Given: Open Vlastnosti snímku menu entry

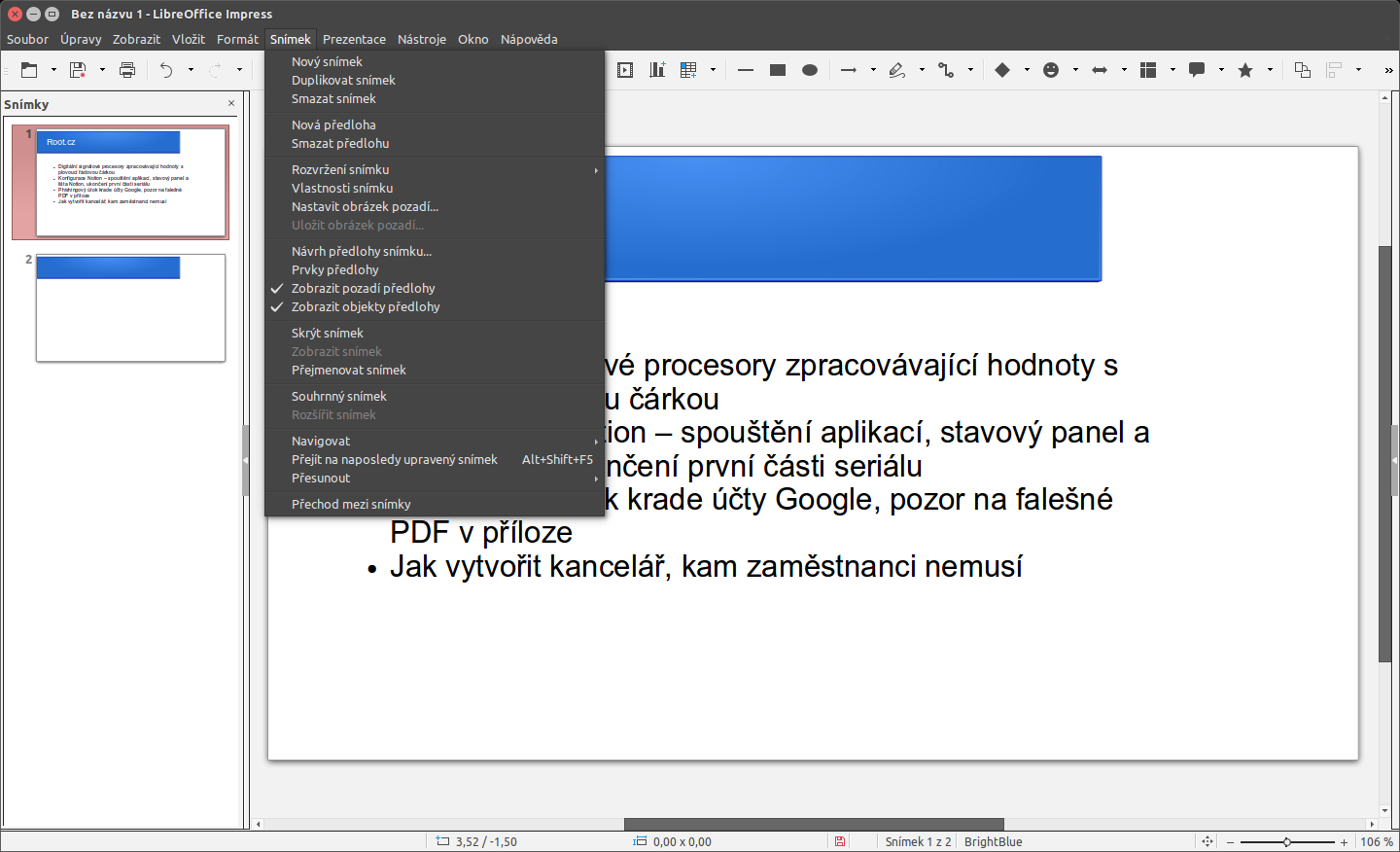Looking at the screenshot, I should click(x=435, y=188).
